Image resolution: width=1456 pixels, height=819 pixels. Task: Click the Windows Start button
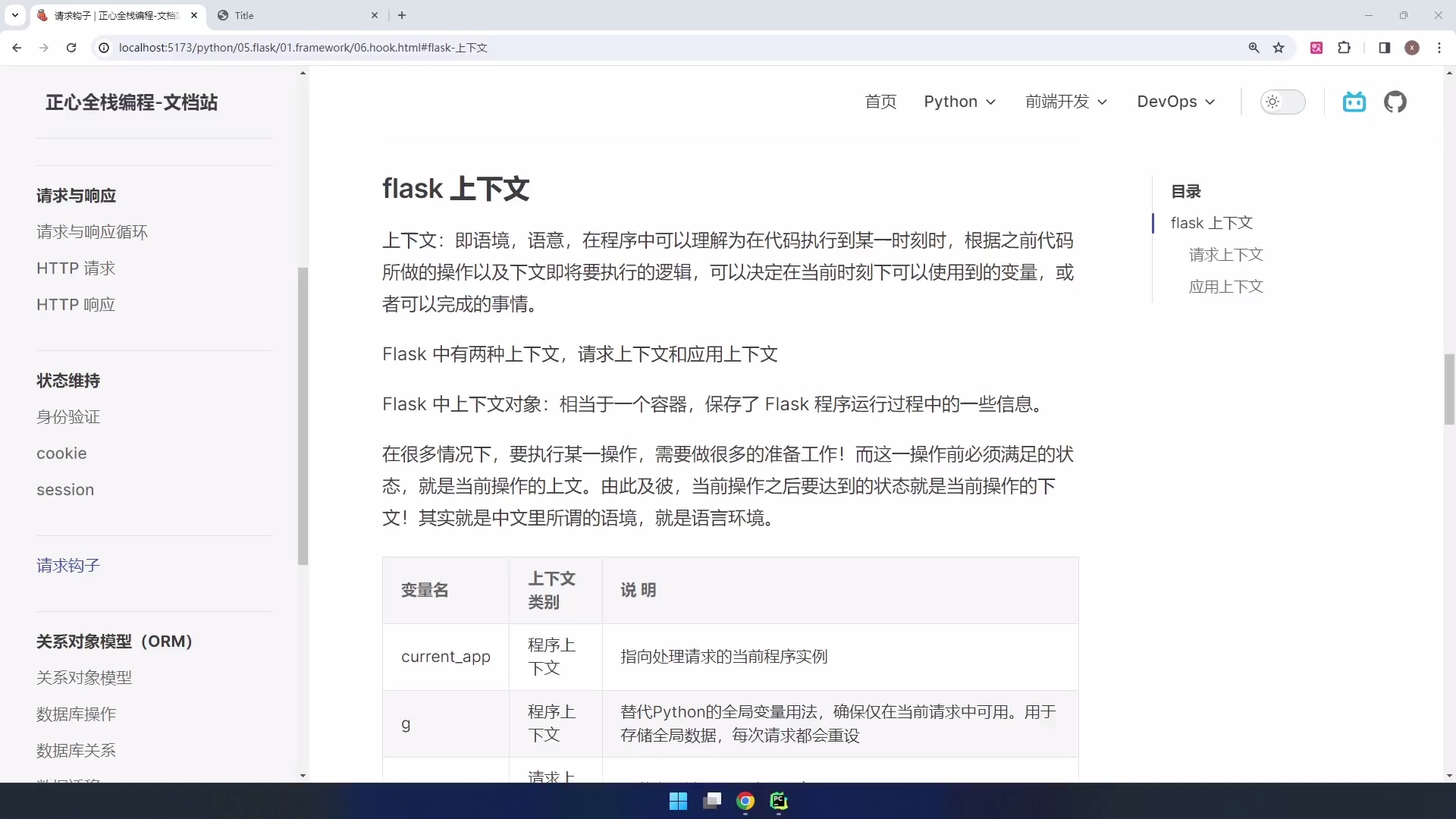[x=678, y=801]
